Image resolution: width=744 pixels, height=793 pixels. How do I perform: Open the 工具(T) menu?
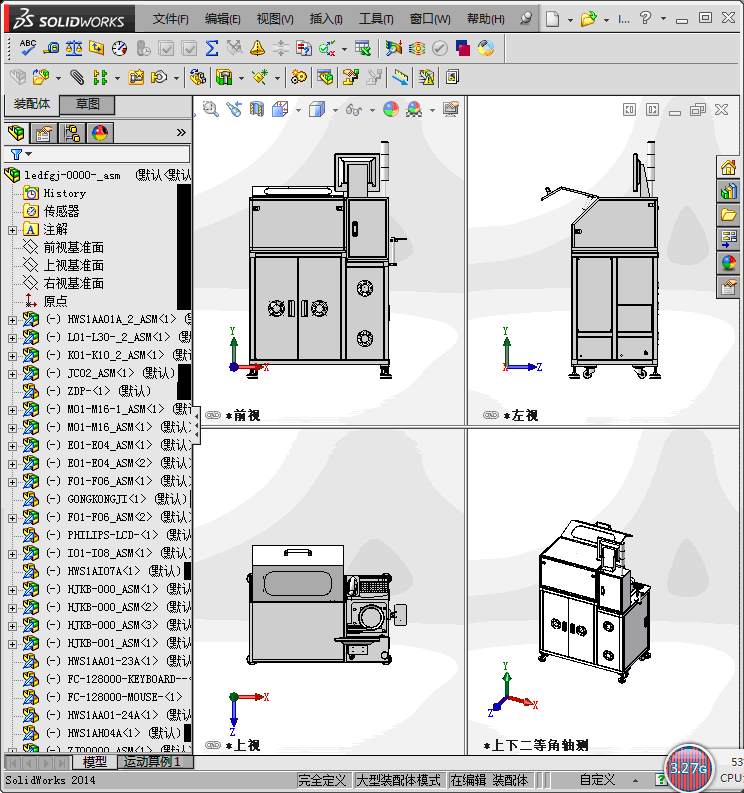click(376, 19)
